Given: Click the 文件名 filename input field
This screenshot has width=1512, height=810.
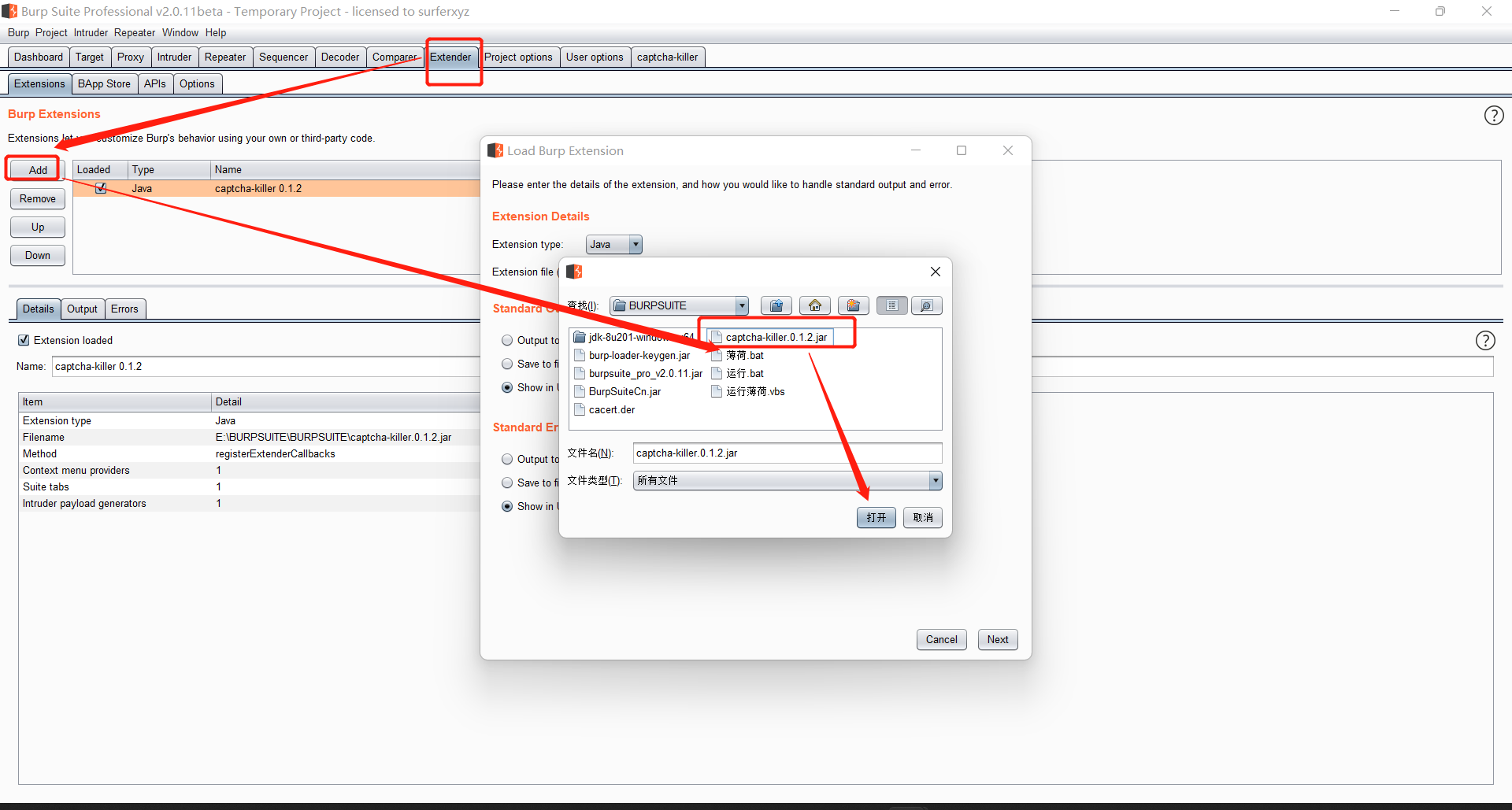Looking at the screenshot, I should [787, 453].
